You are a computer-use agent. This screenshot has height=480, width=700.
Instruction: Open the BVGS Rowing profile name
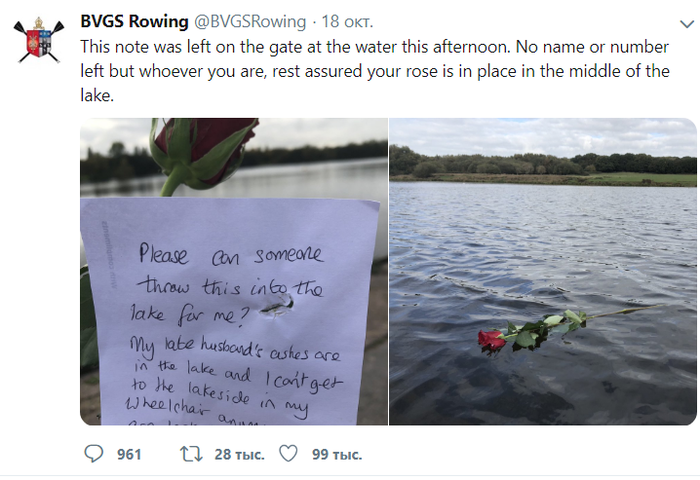(x=134, y=22)
